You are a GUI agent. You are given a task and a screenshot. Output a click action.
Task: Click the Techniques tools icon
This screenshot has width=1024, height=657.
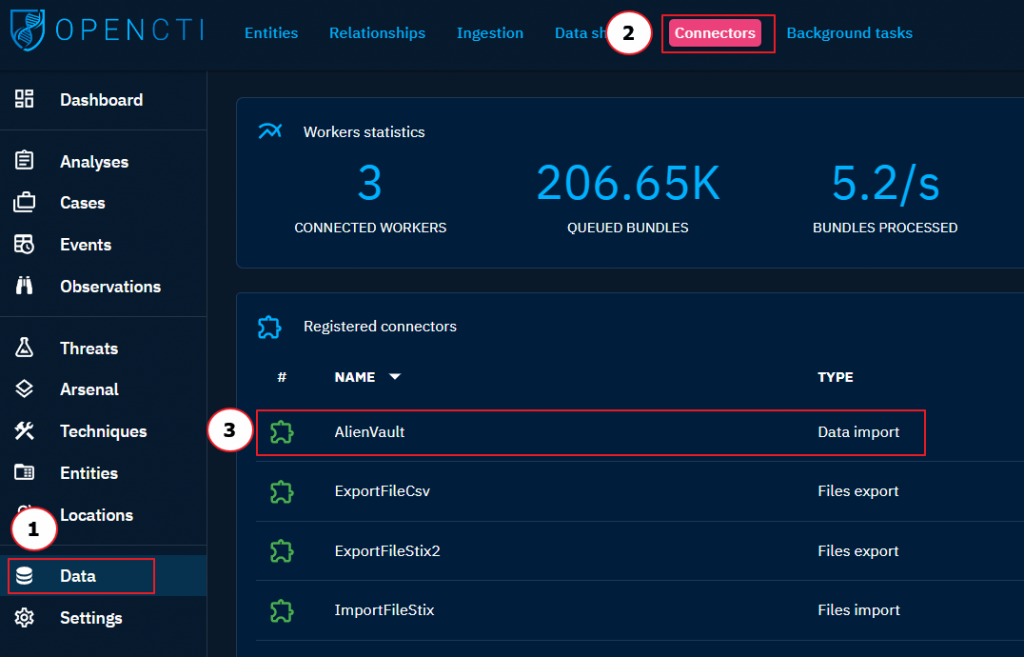(24, 431)
